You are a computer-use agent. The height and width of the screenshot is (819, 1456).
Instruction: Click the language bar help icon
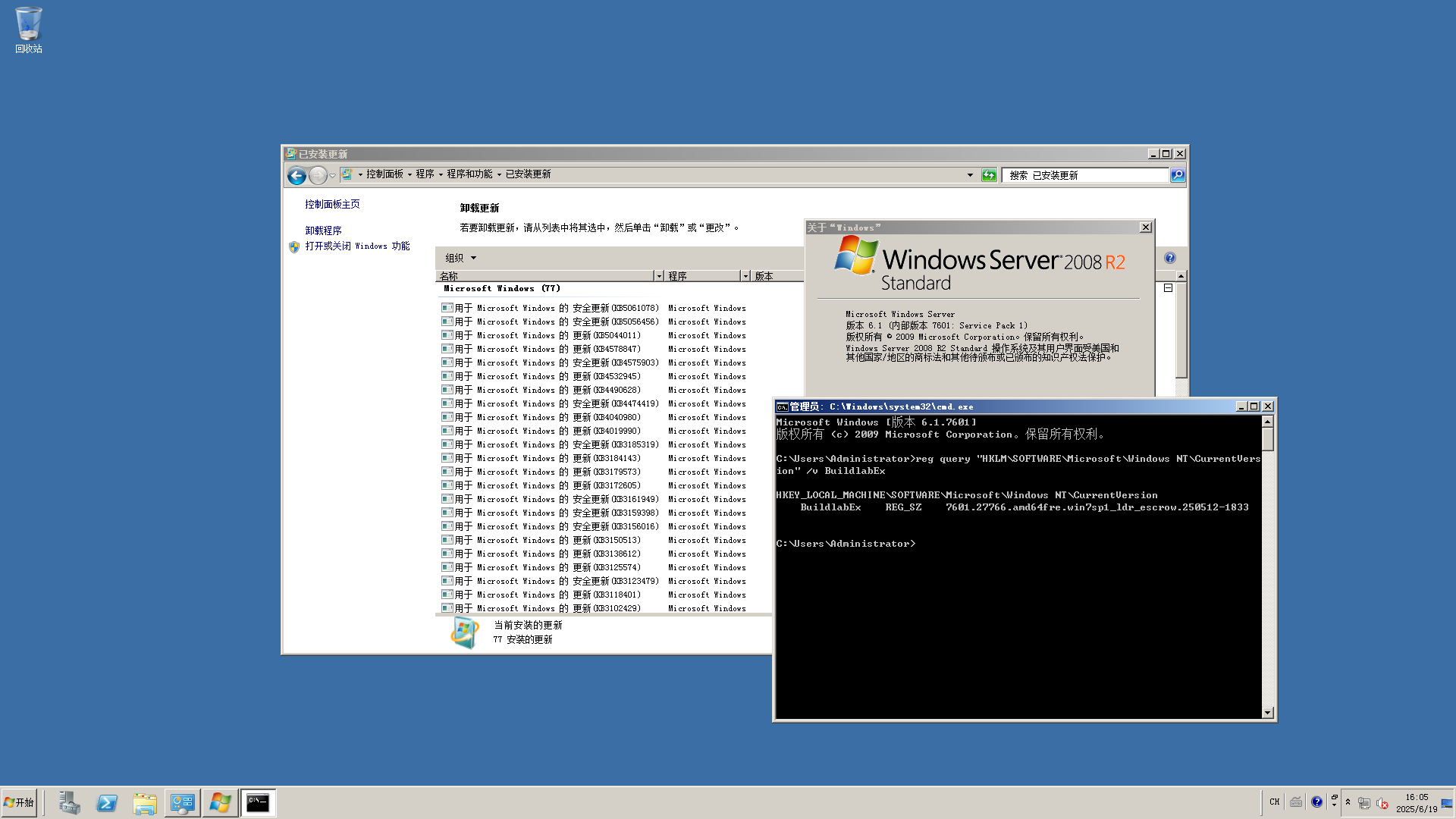1316,802
